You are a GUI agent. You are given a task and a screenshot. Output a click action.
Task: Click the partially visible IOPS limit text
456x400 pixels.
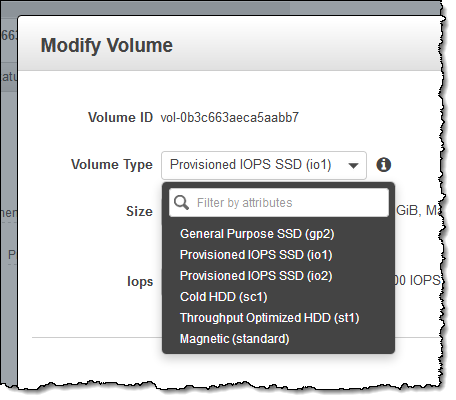[x=417, y=280]
